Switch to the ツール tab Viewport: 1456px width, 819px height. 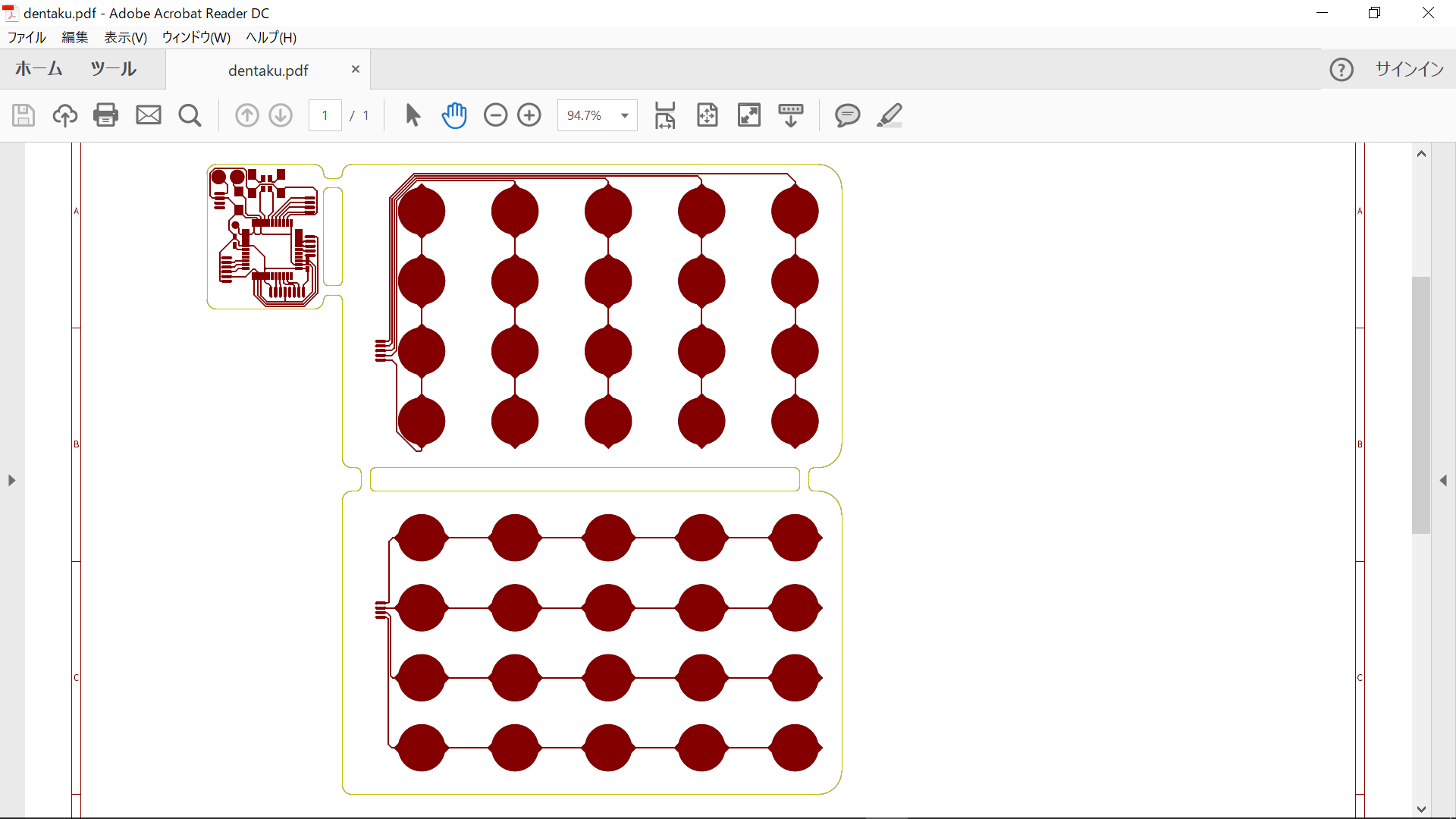coord(113,69)
